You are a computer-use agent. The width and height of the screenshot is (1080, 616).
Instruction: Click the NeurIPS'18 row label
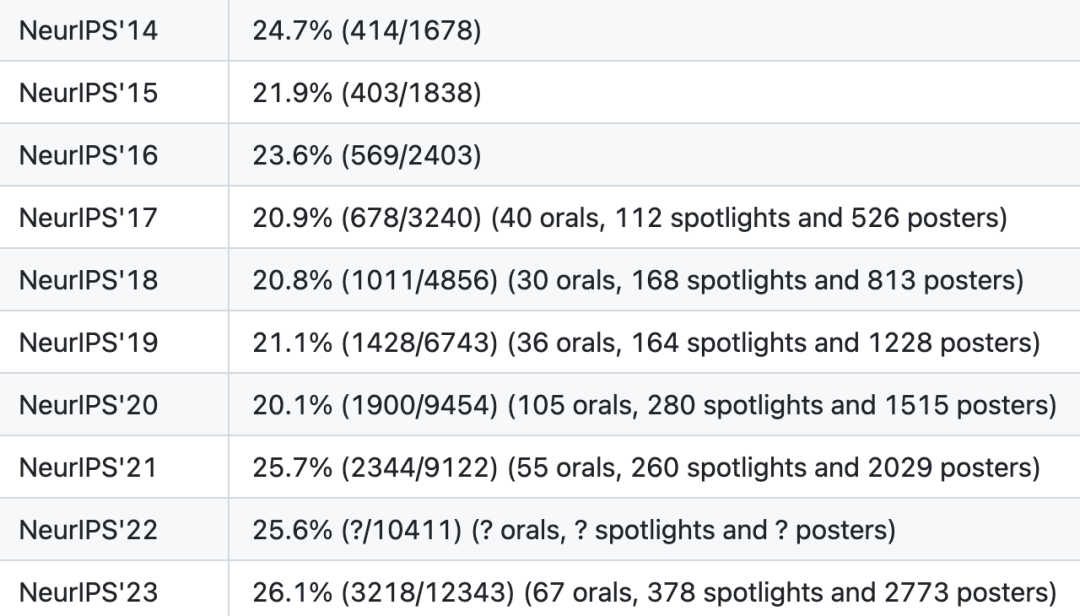(88, 280)
